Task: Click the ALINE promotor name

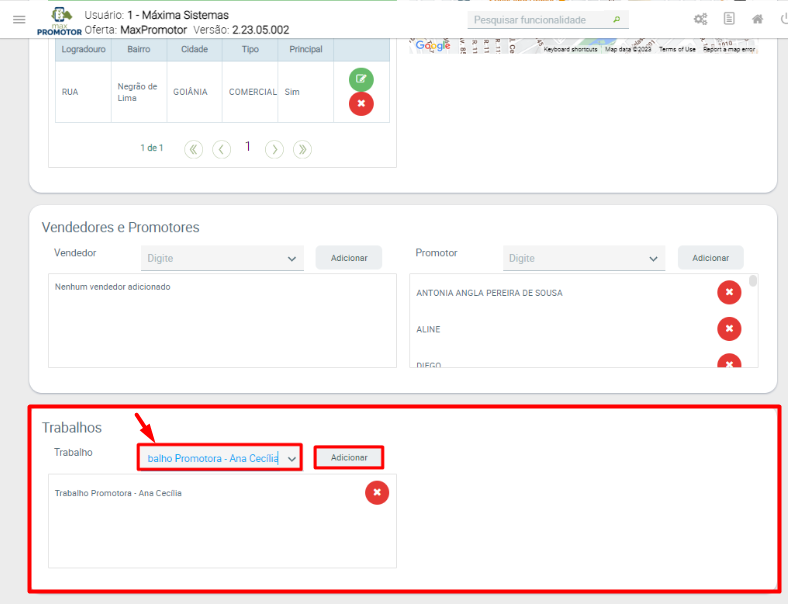Action: pyautogui.click(x=428, y=330)
